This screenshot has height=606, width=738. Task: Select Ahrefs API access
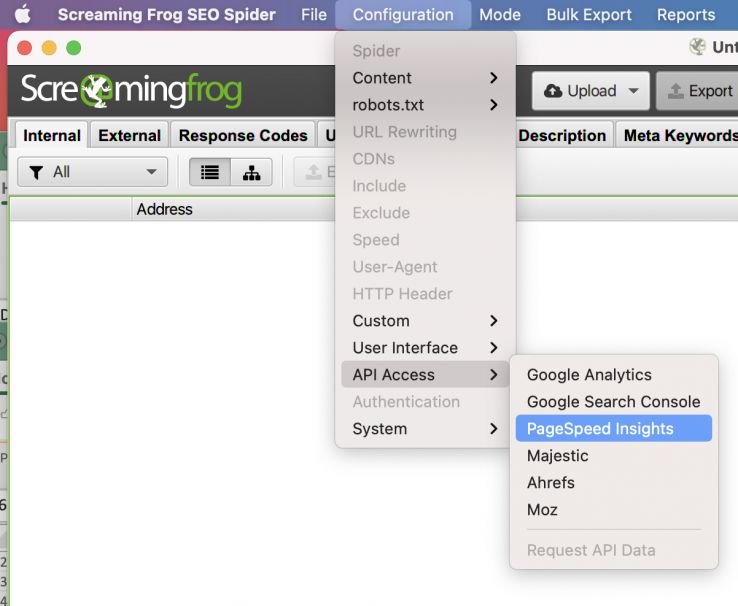coord(551,483)
